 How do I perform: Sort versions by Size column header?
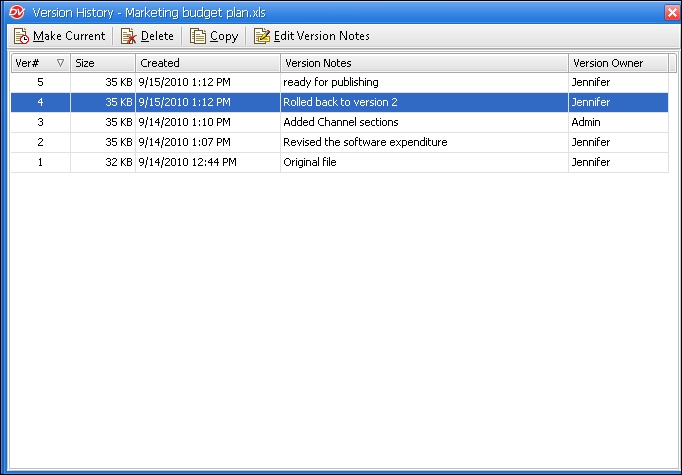[x=102, y=63]
